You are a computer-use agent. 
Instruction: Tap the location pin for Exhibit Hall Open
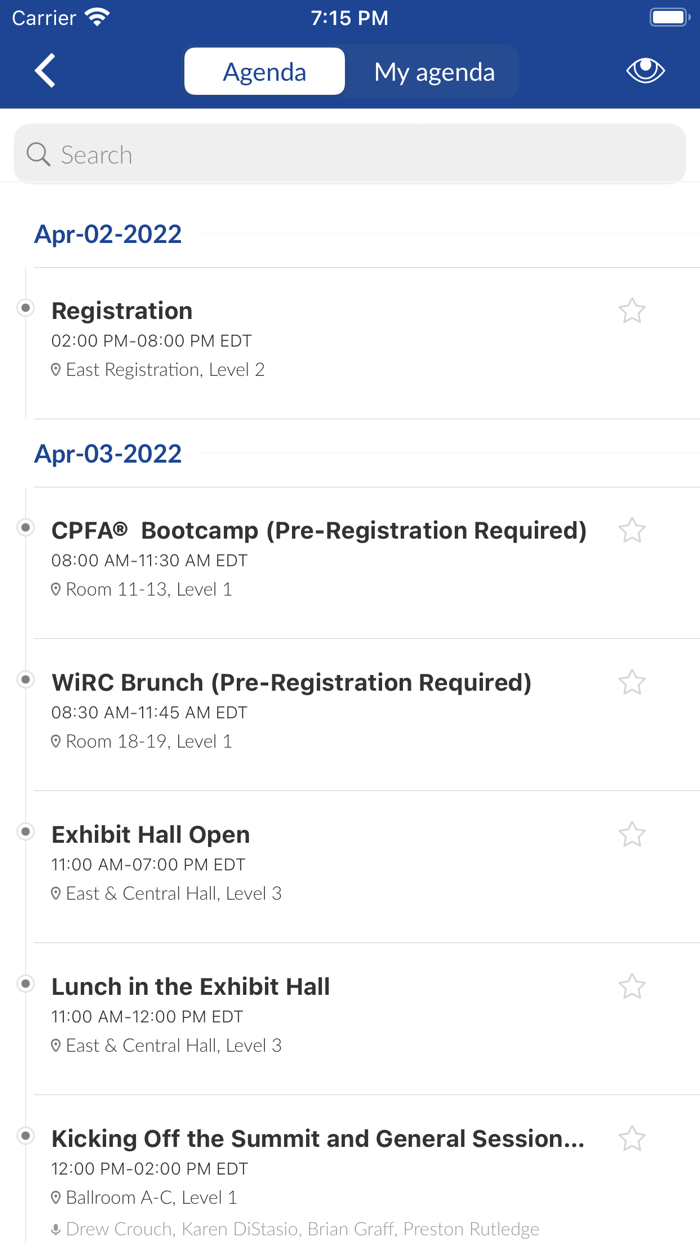point(56,893)
